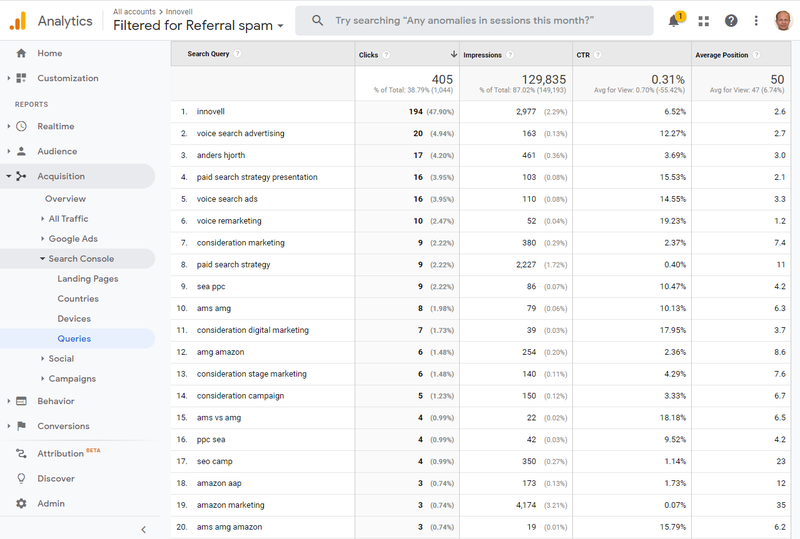Screen dimensions: 800x539
Task: Click the Customization dashboard icon
Action: [x=21, y=78]
